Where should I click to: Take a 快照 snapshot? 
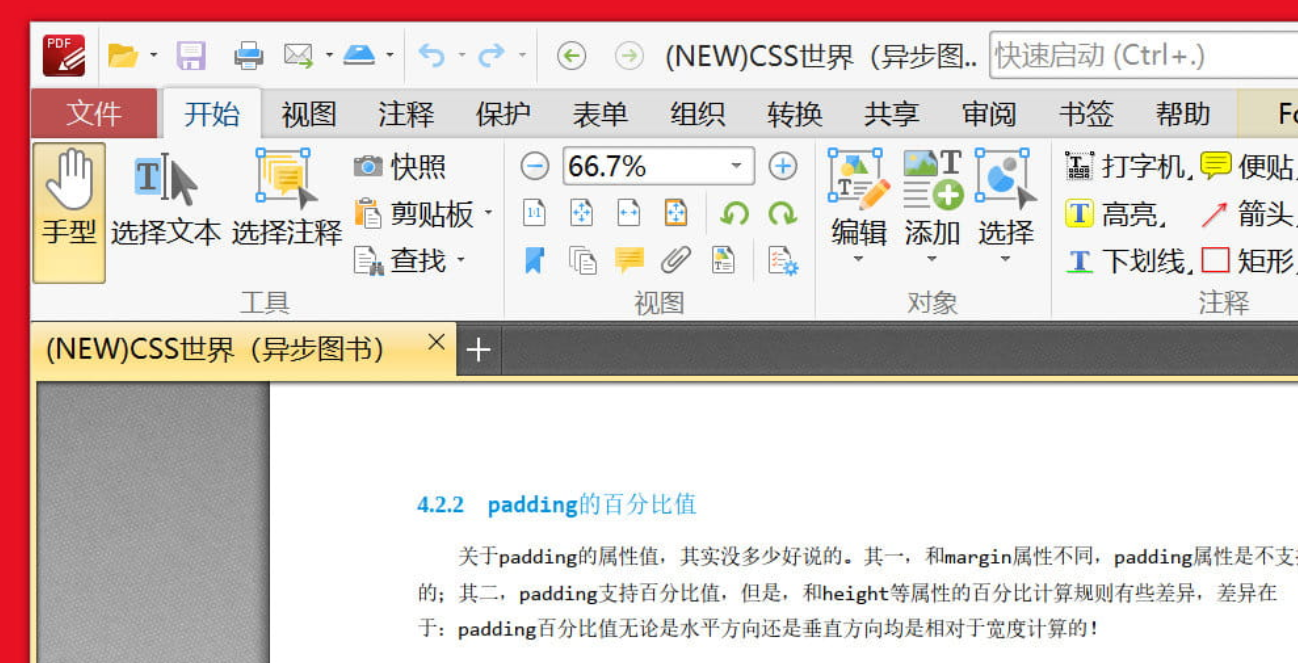(399, 167)
